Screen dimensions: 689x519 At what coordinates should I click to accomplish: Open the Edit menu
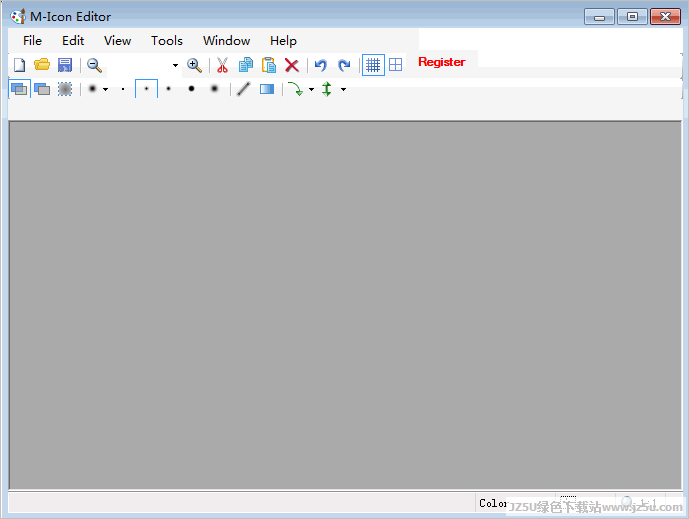[x=73, y=41]
